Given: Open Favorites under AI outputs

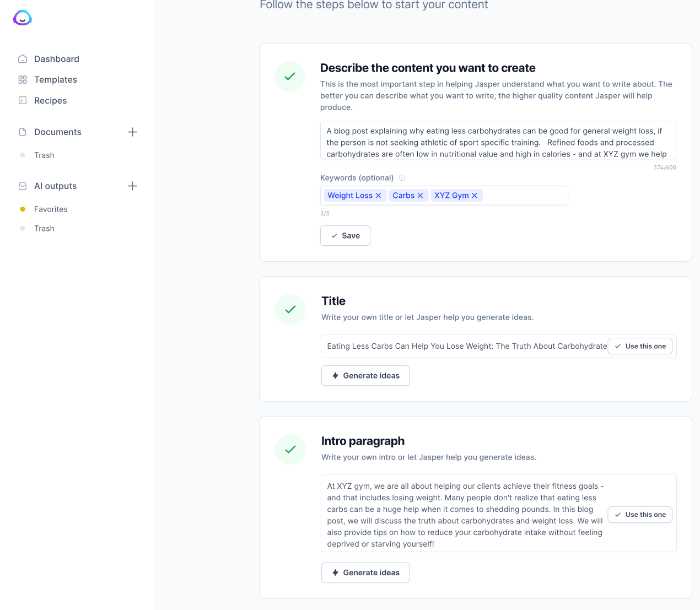Looking at the screenshot, I should [x=51, y=209].
